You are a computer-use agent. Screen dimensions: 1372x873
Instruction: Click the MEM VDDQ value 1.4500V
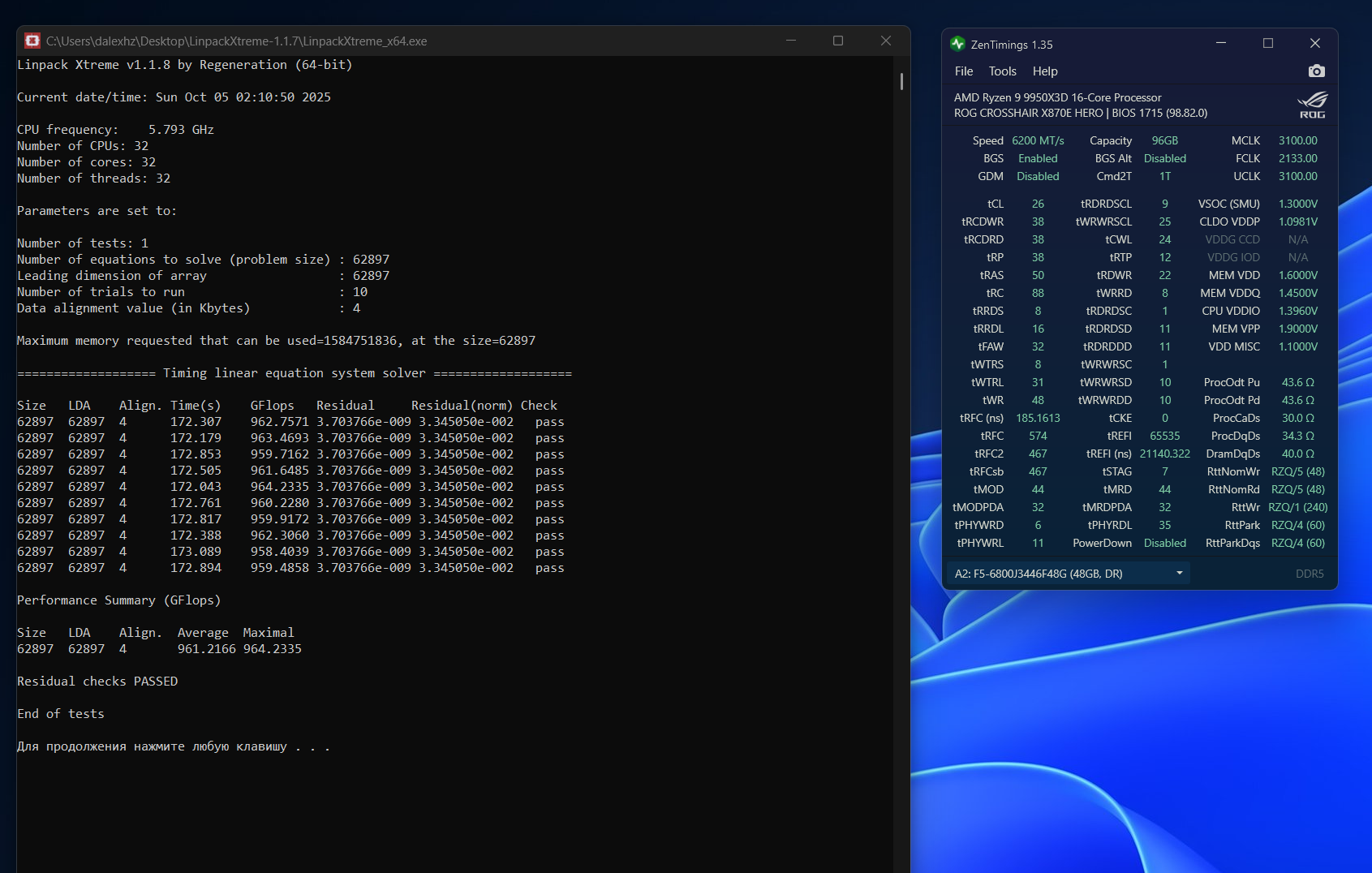pyautogui.click(x=1298, y=293)
